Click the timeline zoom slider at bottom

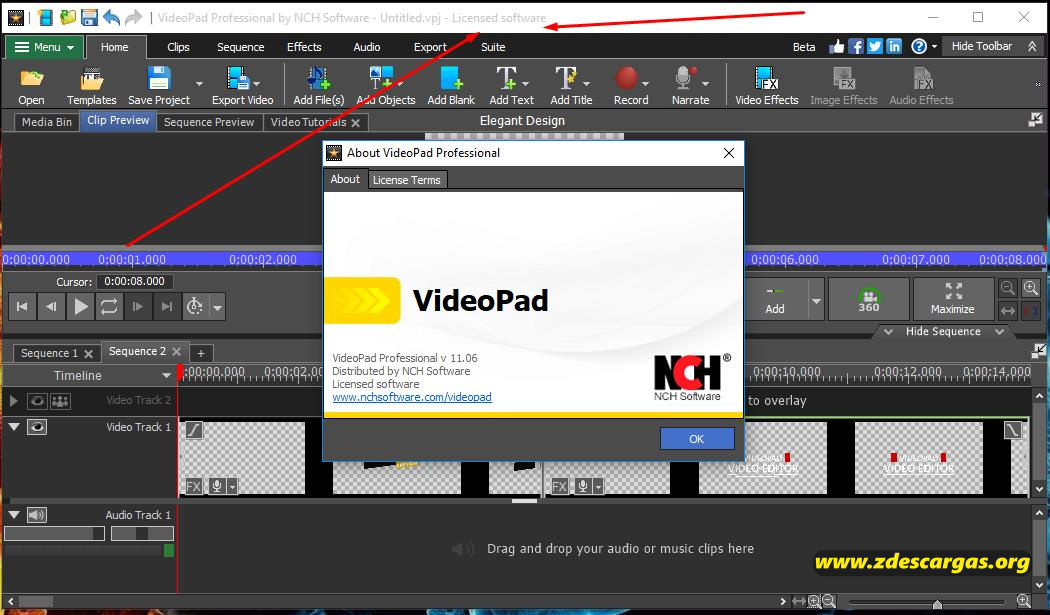927,602
